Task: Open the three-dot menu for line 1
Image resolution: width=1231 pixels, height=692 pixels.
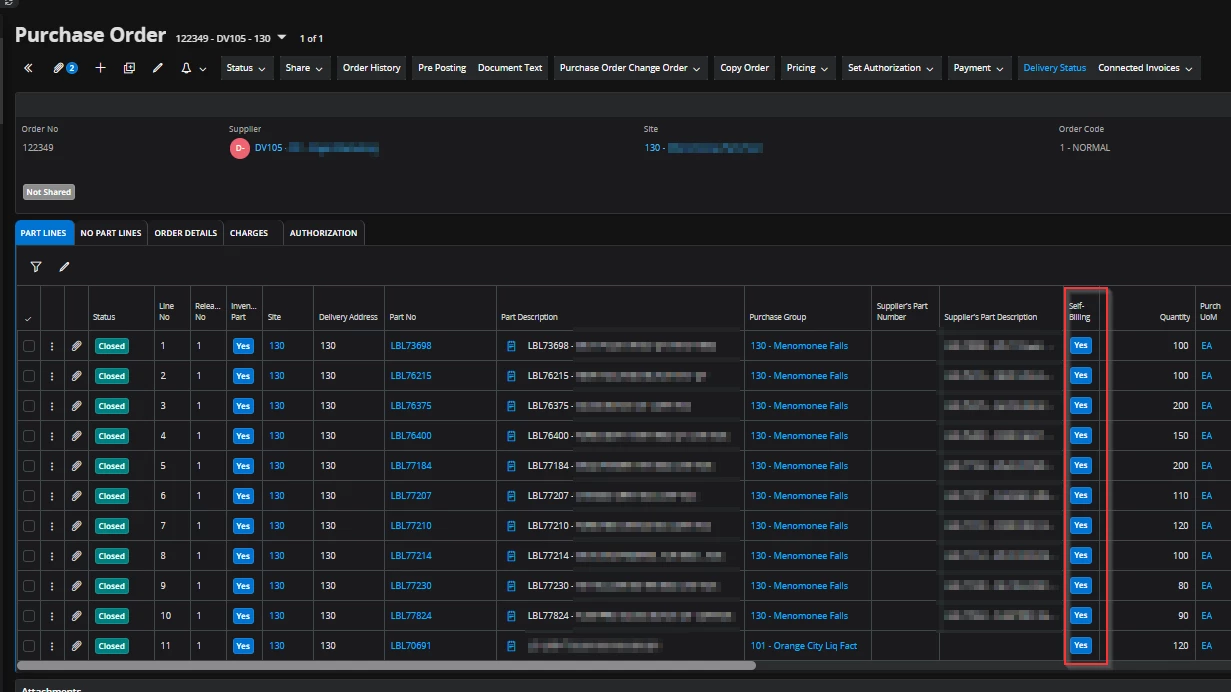Action: (x=52, y=346)
